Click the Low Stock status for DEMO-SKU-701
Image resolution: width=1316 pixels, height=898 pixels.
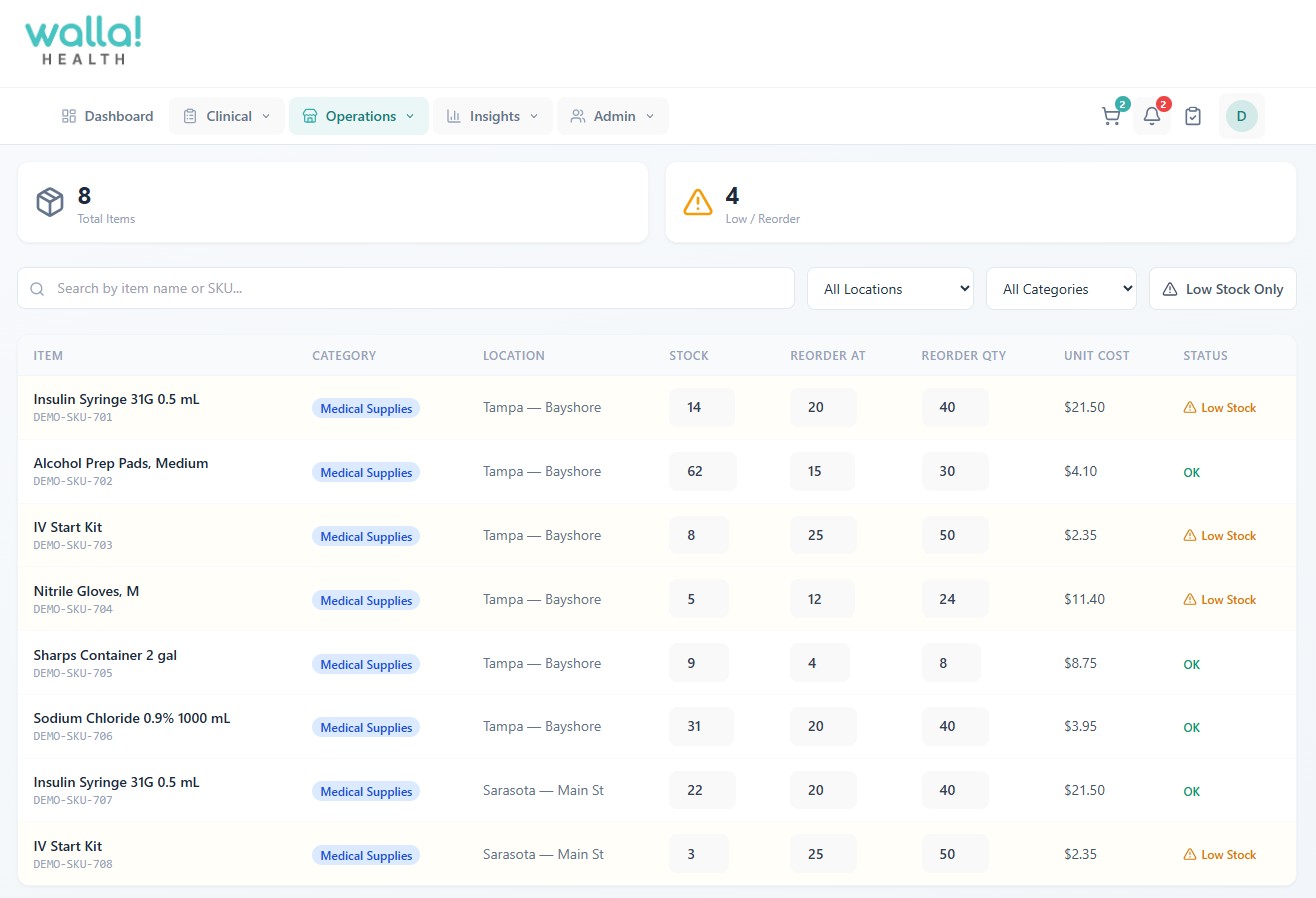click(x=1220, y=408)
